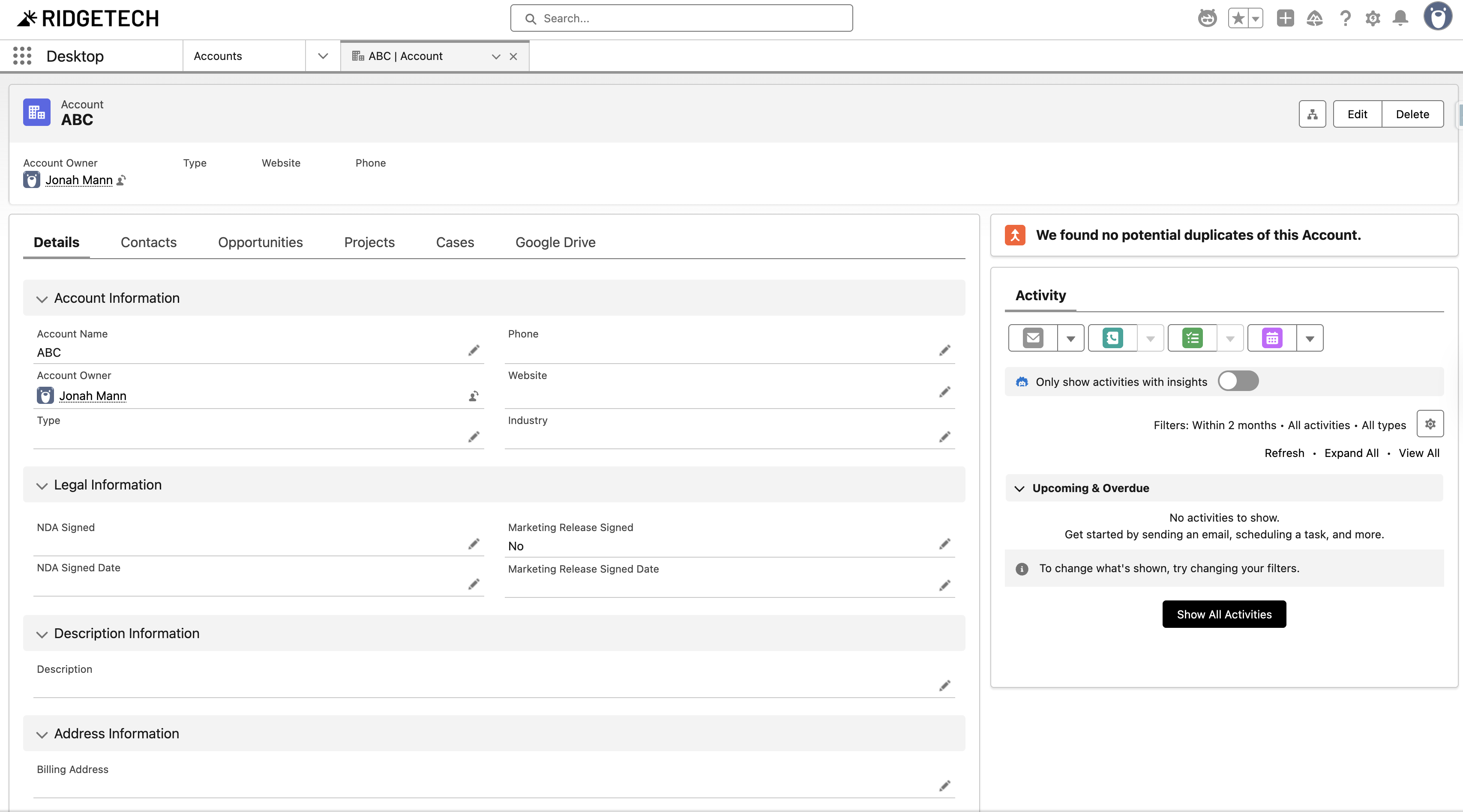Edit NDA Signed Date pencil icon
1463x812 pixels.
click(x=474, y=584)
